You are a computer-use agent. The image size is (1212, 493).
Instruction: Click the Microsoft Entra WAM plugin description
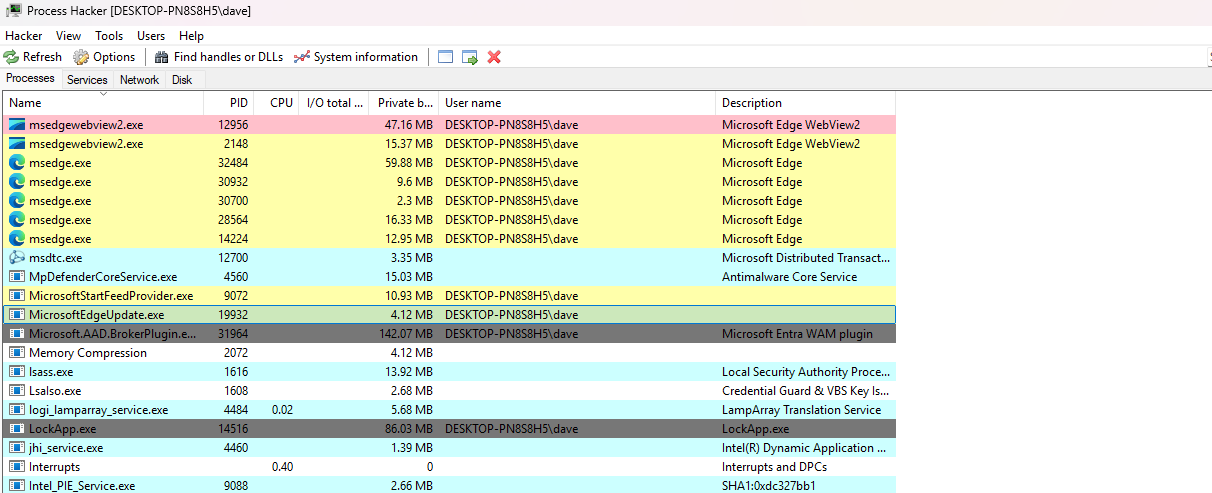click(x=797, y=334)
